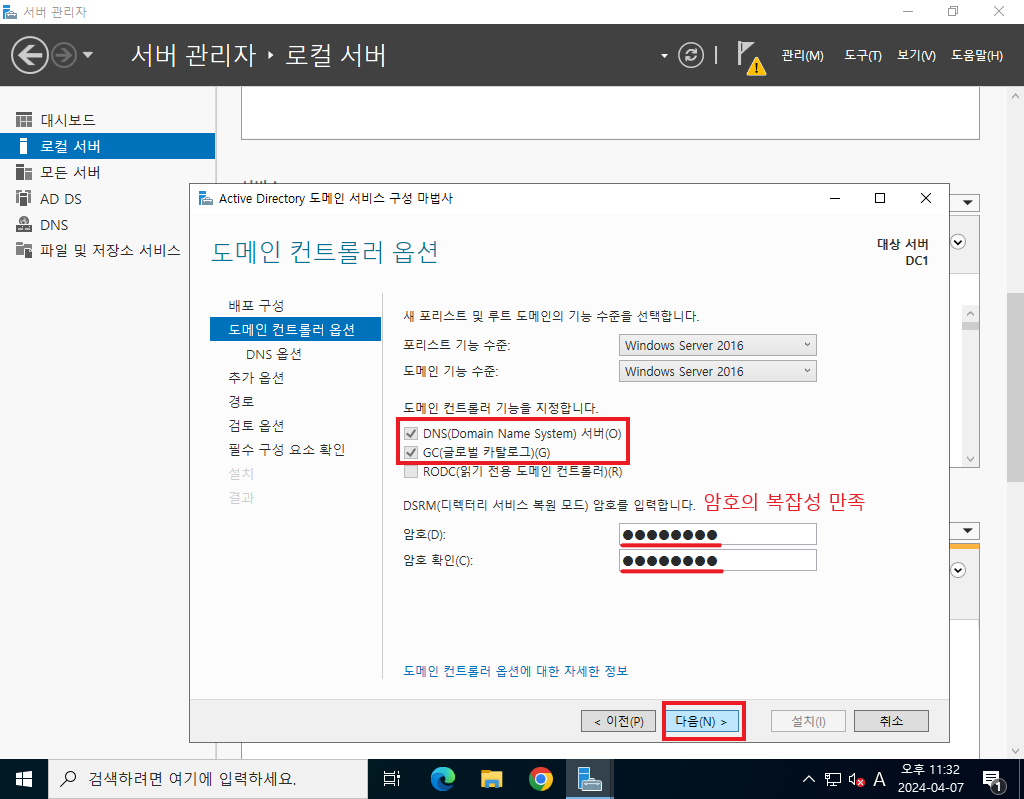Go to 검토 옵션 wizard step
The image size is (1024, 799).
[x=256, y=425]
